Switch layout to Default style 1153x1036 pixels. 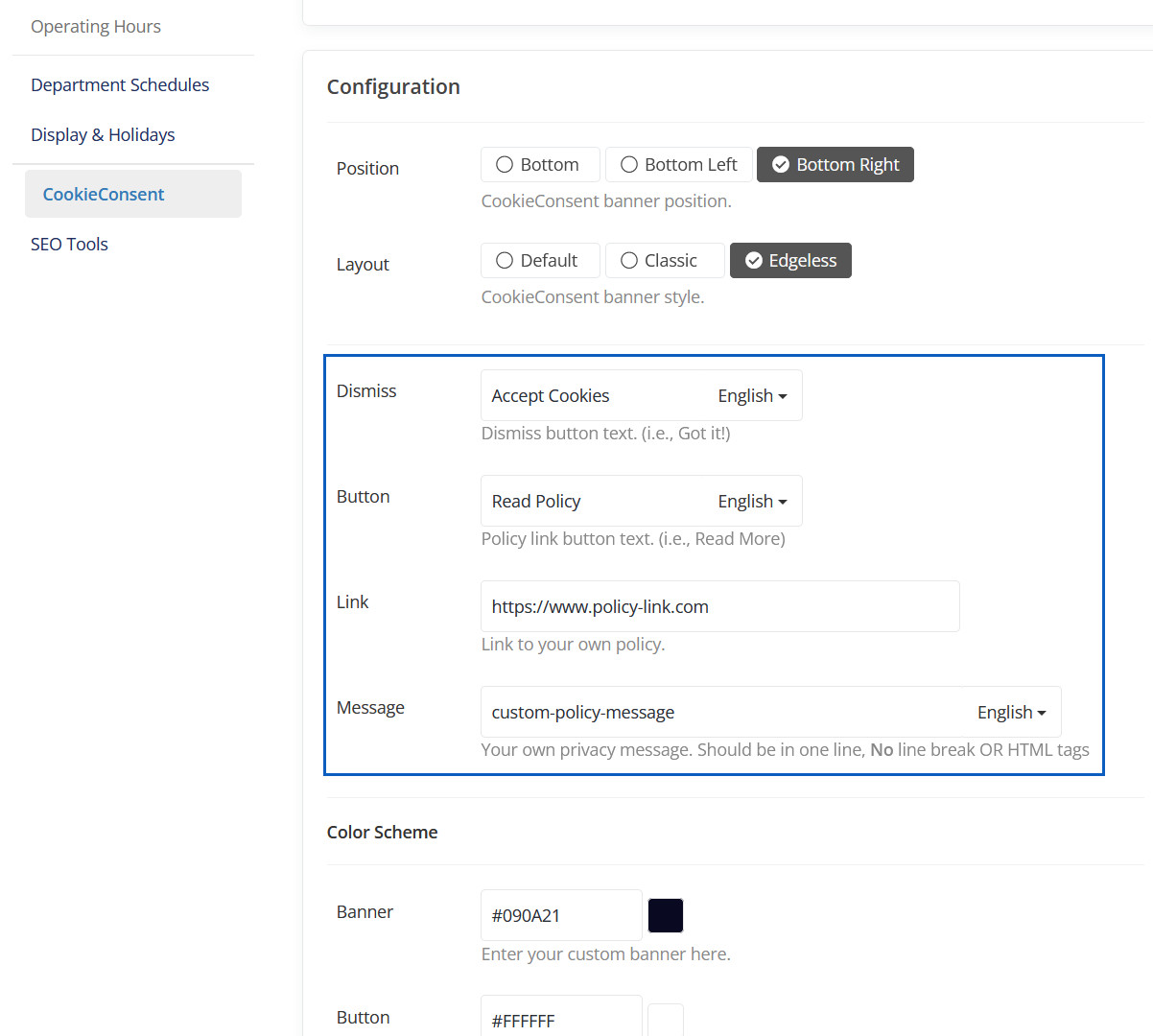tap(539, 261)
